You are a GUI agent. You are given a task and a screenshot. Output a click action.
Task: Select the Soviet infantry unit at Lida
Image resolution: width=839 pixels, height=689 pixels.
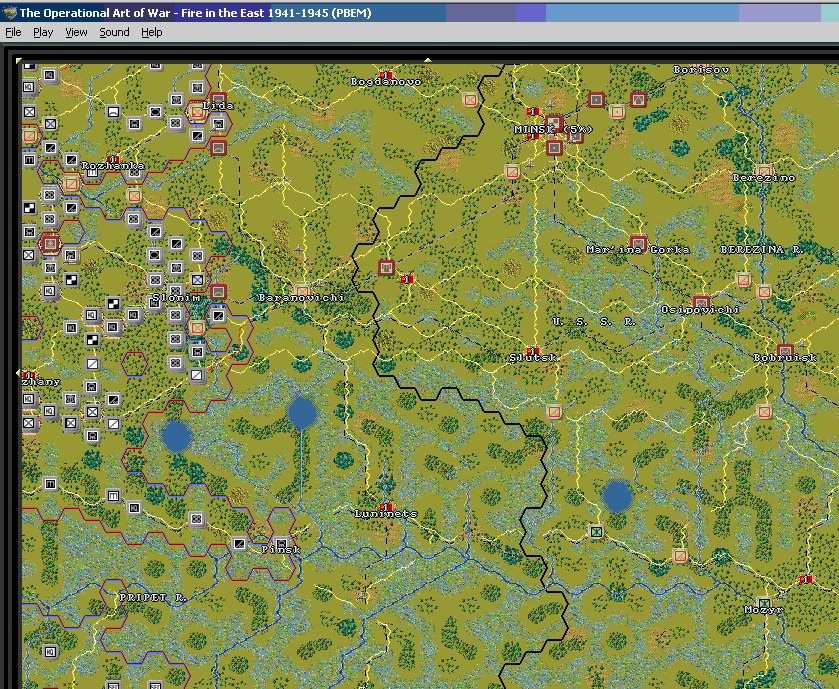[197, 112]
